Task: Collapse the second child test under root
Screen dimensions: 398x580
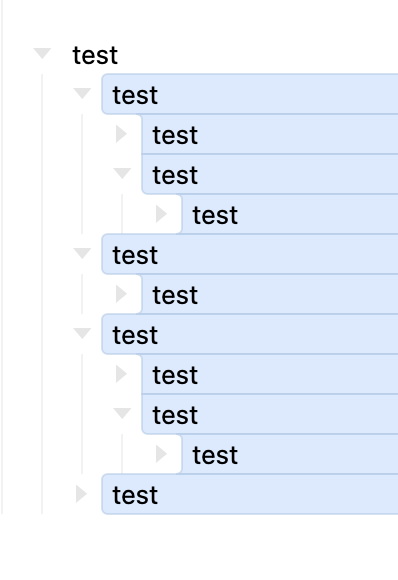Action: [x=82, y=253]
